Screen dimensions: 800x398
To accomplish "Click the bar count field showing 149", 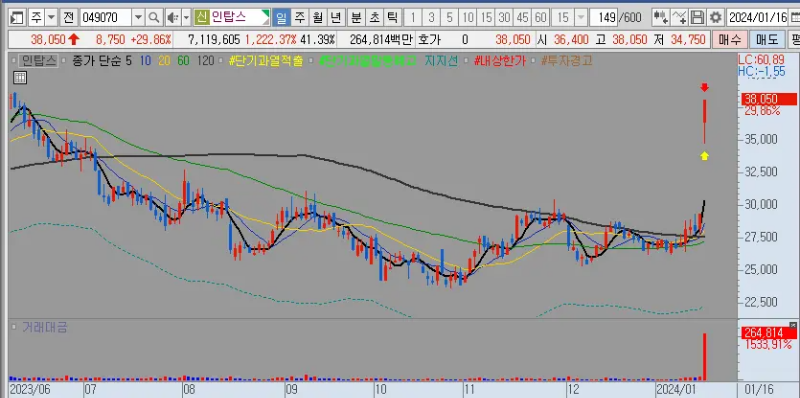I will (604, 18).
